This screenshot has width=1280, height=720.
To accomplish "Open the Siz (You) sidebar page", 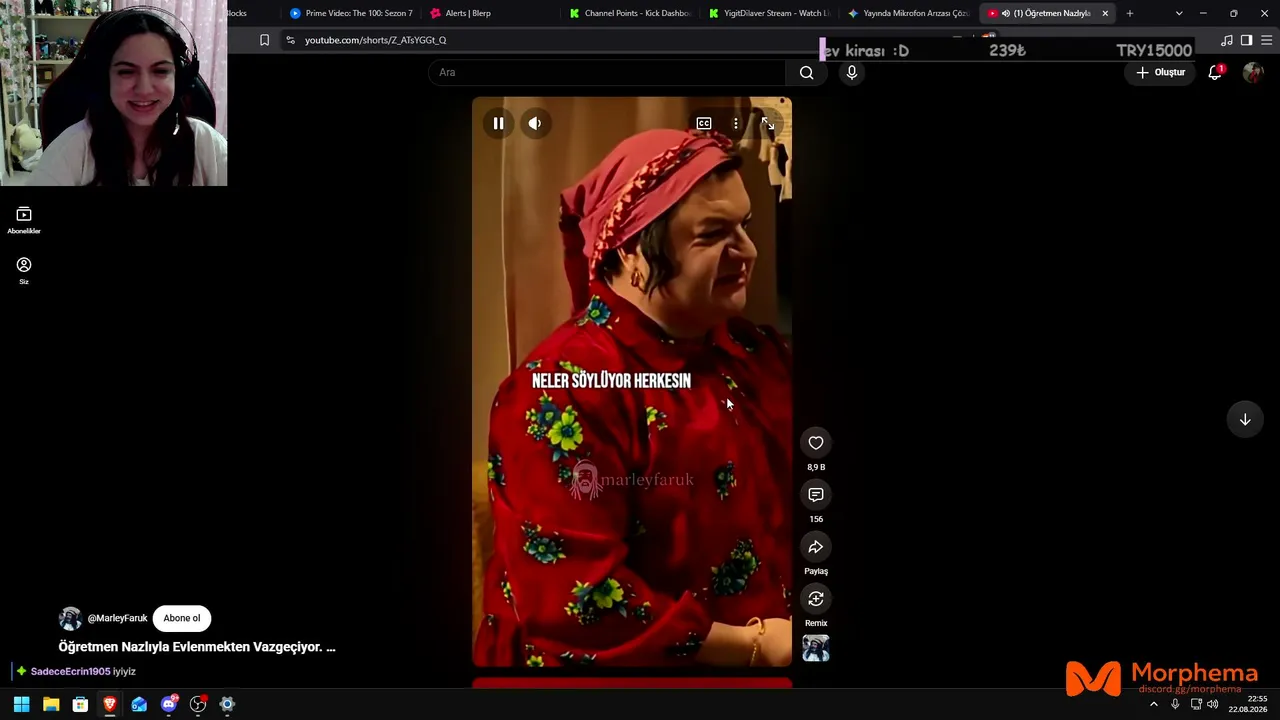I will pyautogui.click(x=24, y=271).
